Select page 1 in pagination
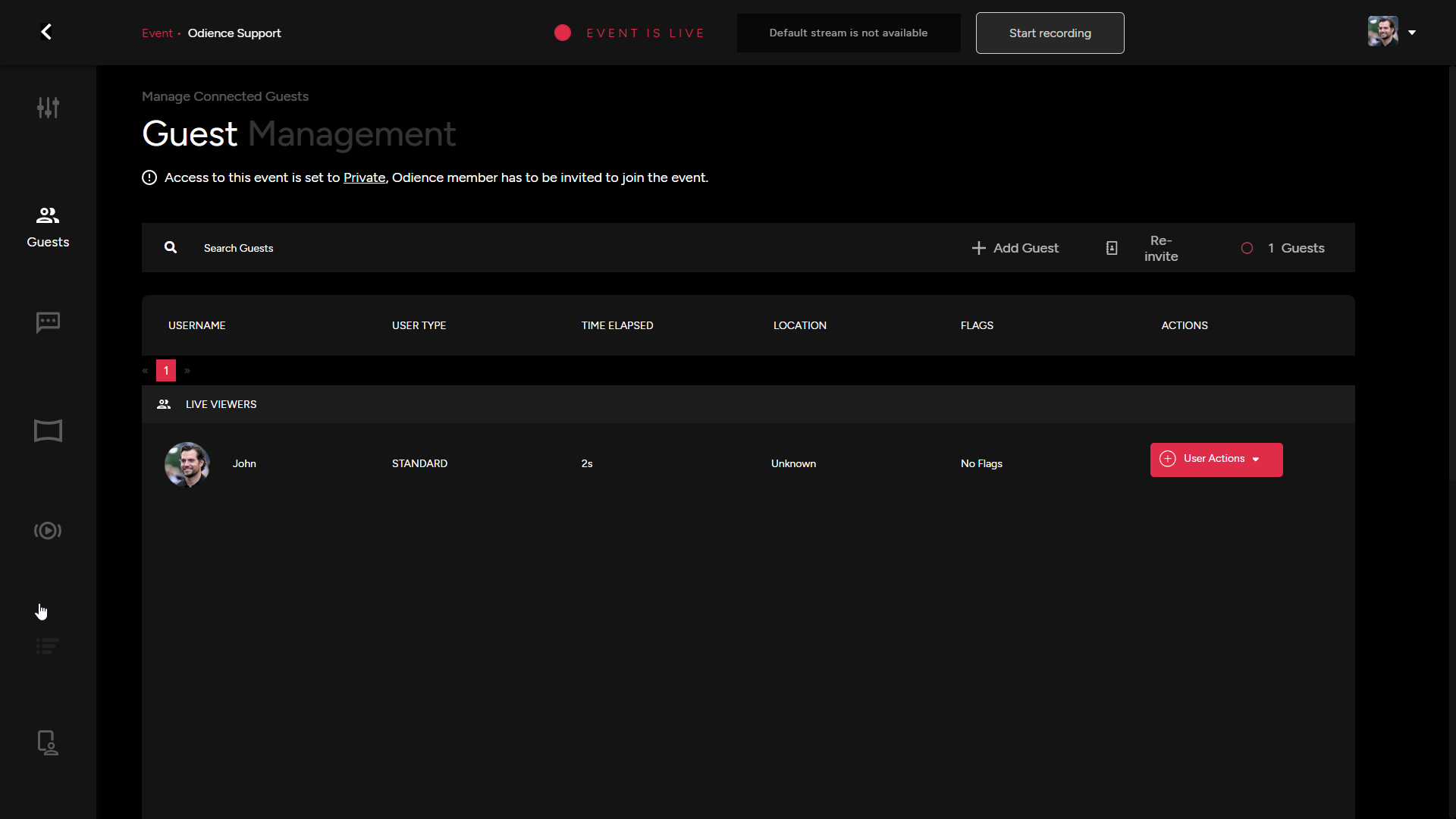The width and height of the screenshot is (1456, 819). [x=166, y=371]
